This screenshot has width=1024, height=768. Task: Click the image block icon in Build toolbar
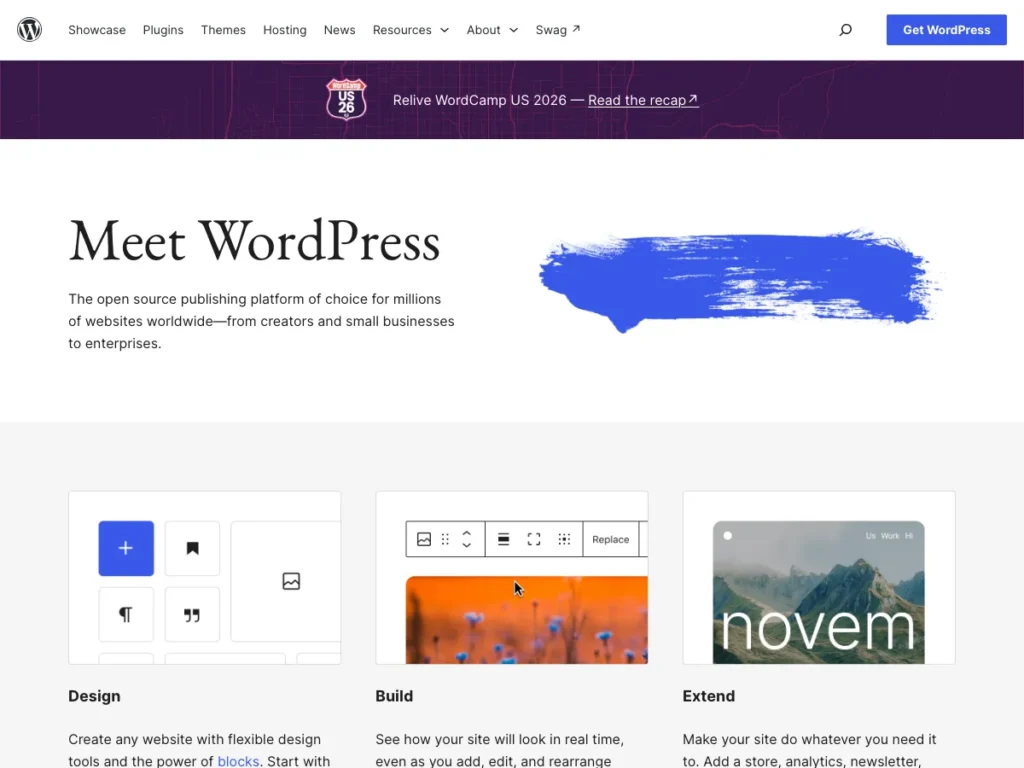point(424,539)
